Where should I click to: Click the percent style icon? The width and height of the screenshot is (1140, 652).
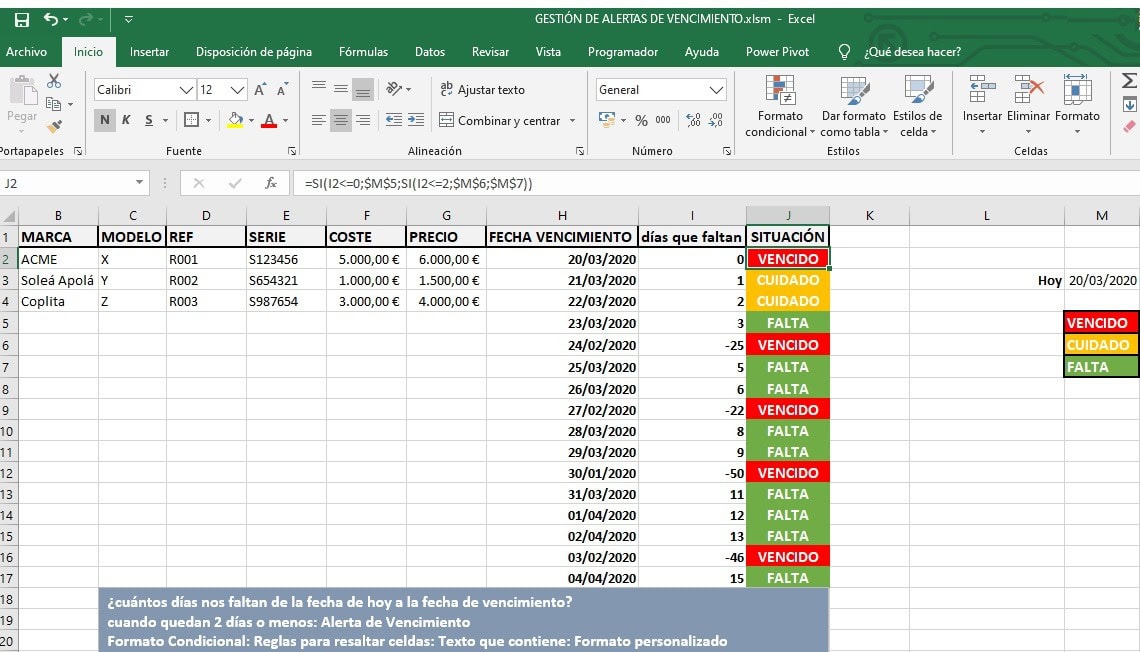[x=639, y=120]
